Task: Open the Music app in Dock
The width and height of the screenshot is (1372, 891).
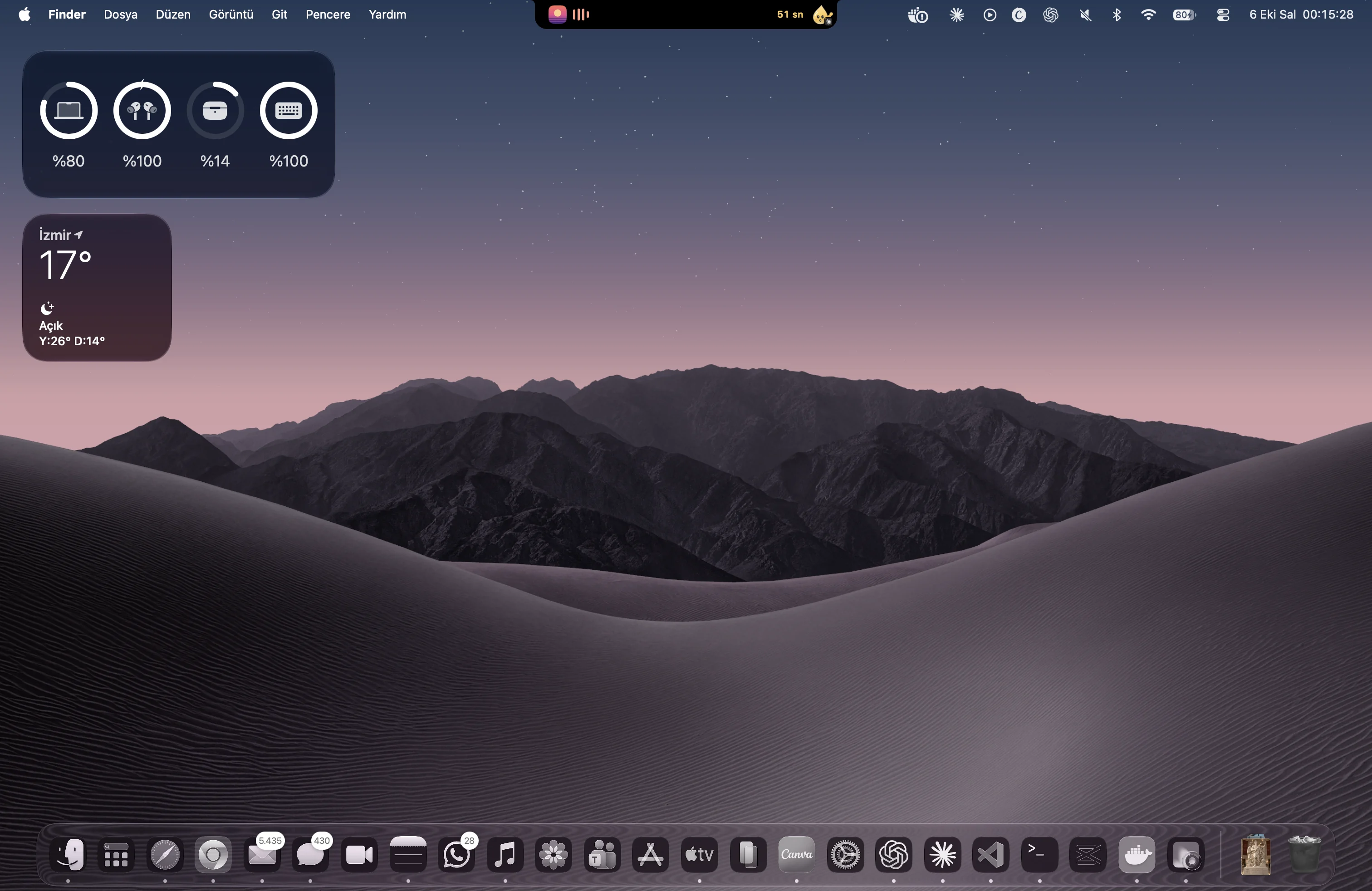Action: coord(505,854)
